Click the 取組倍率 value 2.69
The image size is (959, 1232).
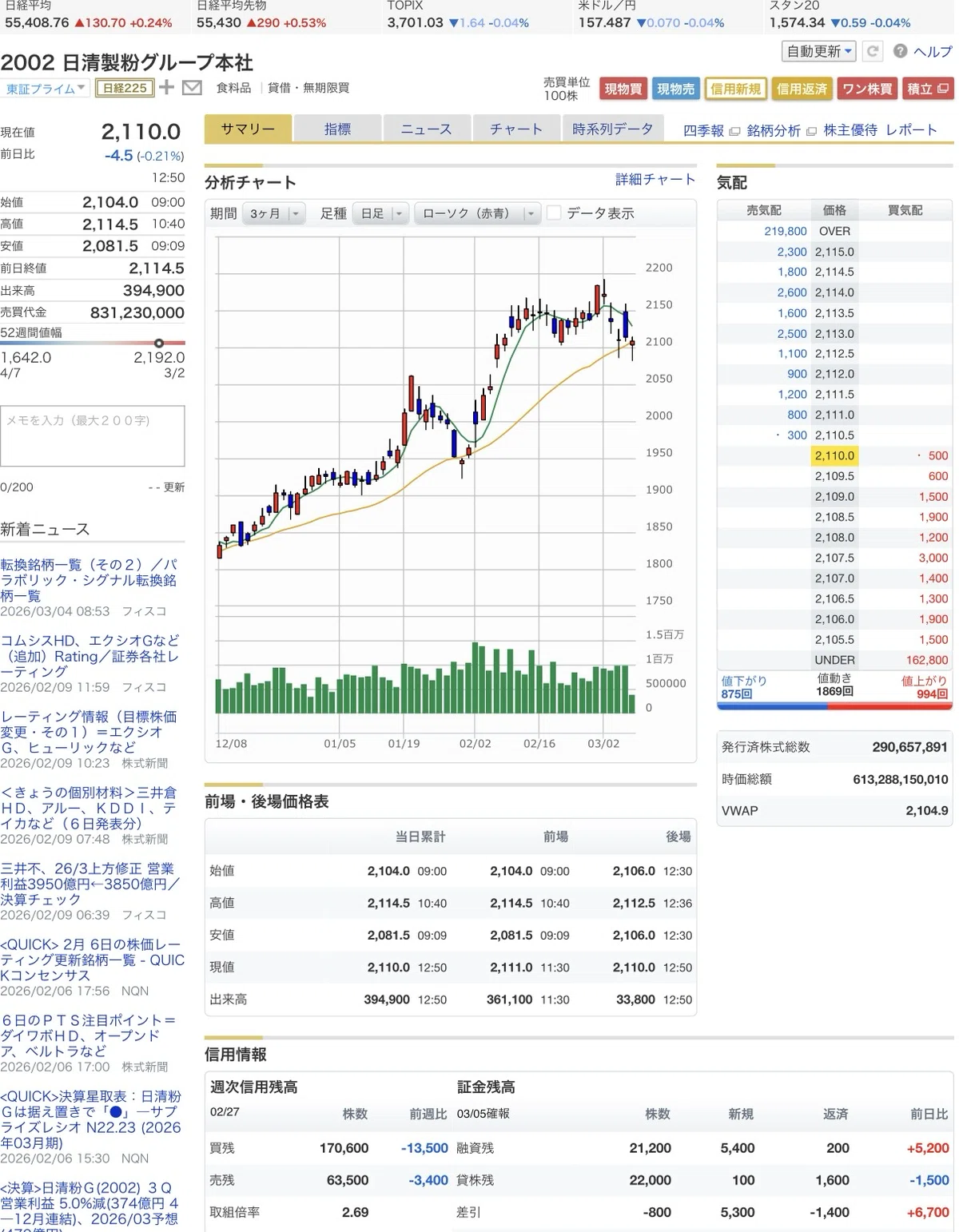[355, 1212]
